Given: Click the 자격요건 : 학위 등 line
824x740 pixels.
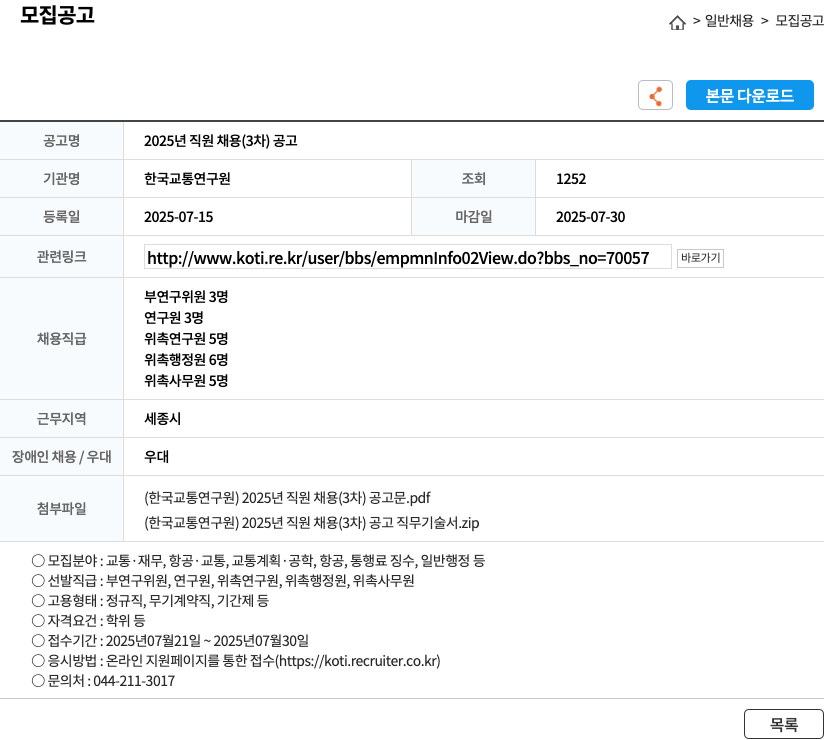Looking at the screenshot, I should (88, 620).
